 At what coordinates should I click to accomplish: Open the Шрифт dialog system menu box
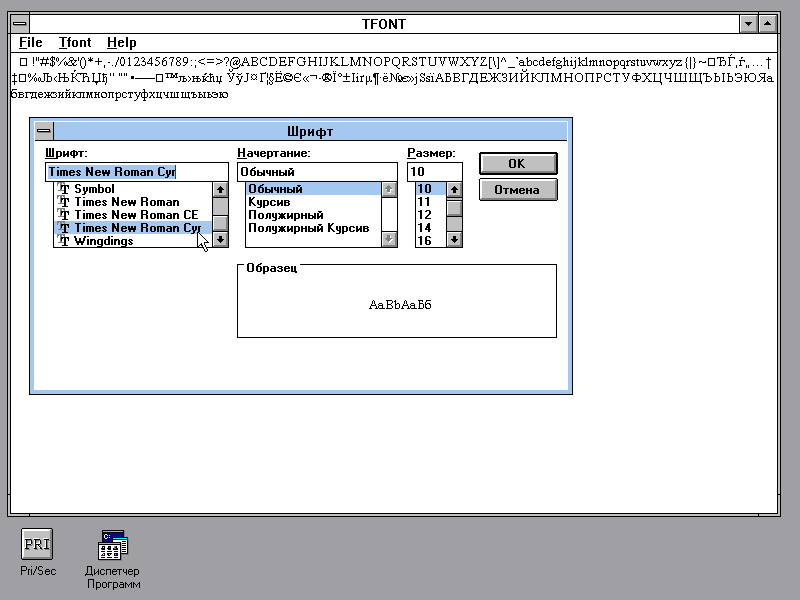click(42, 131)
